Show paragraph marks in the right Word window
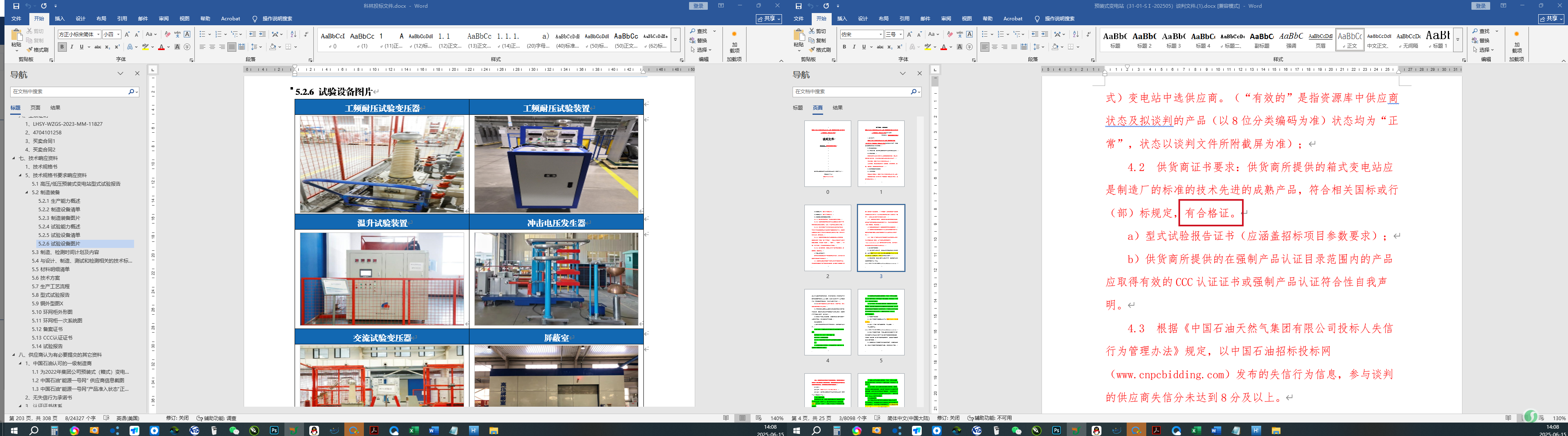 click(1088, 34)
